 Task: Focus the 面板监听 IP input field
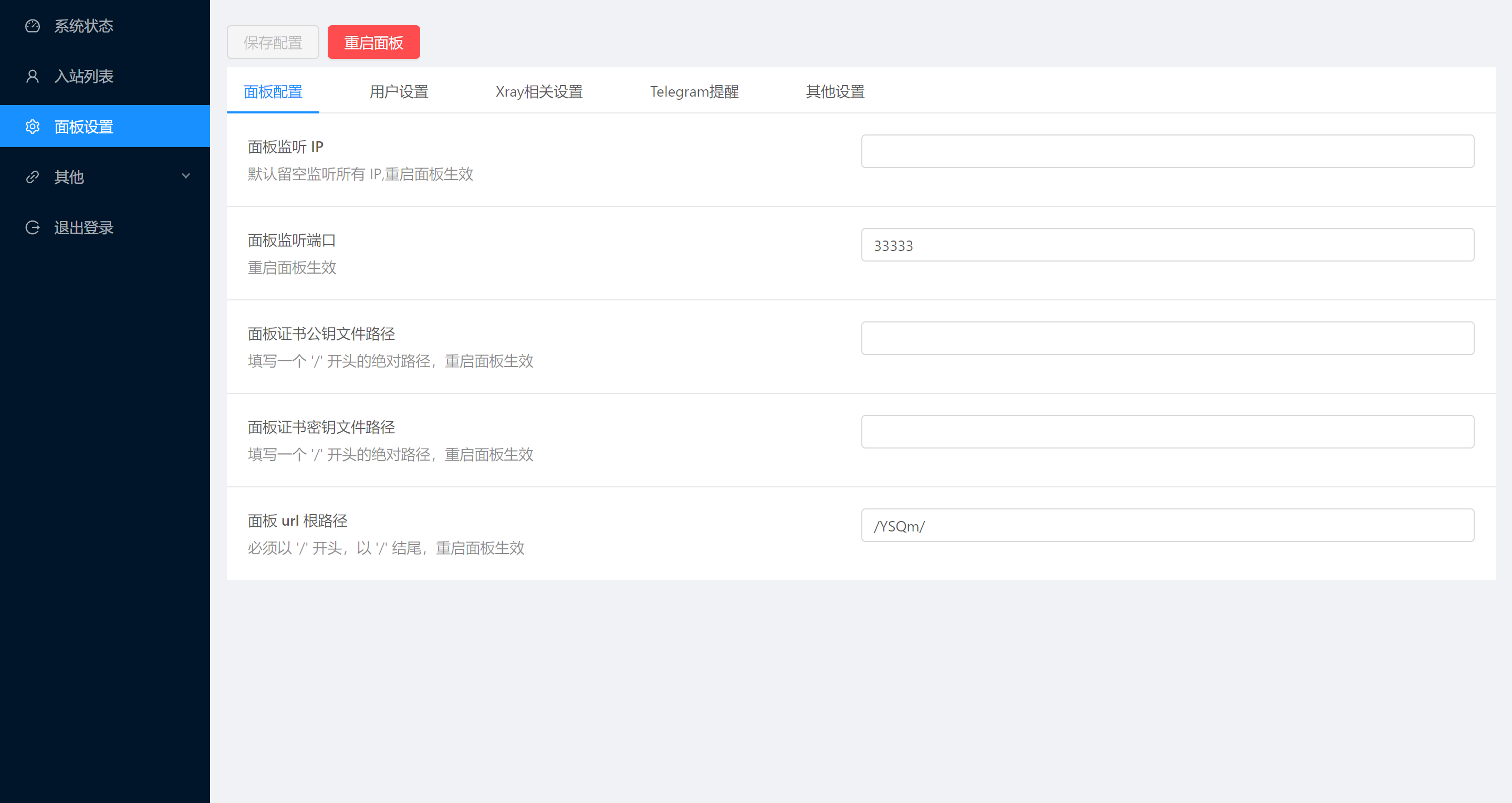[1167, 151]
